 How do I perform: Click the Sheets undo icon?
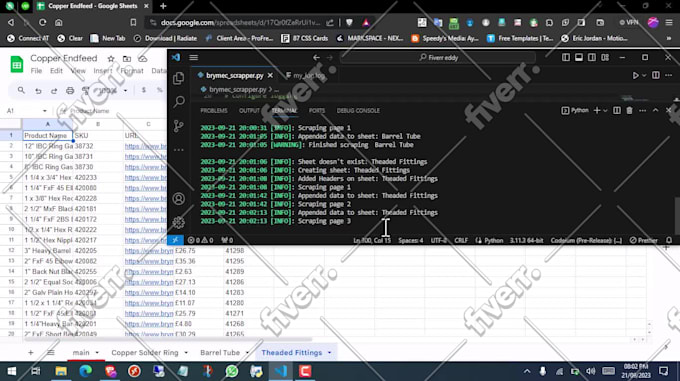pyautogui.click(x=38, y=91)
